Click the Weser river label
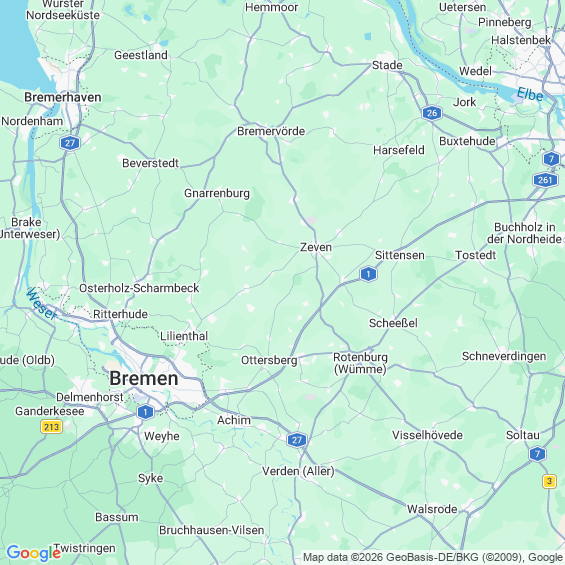The height and width of the screenshot is (565, 565). (x=41, y=304)
